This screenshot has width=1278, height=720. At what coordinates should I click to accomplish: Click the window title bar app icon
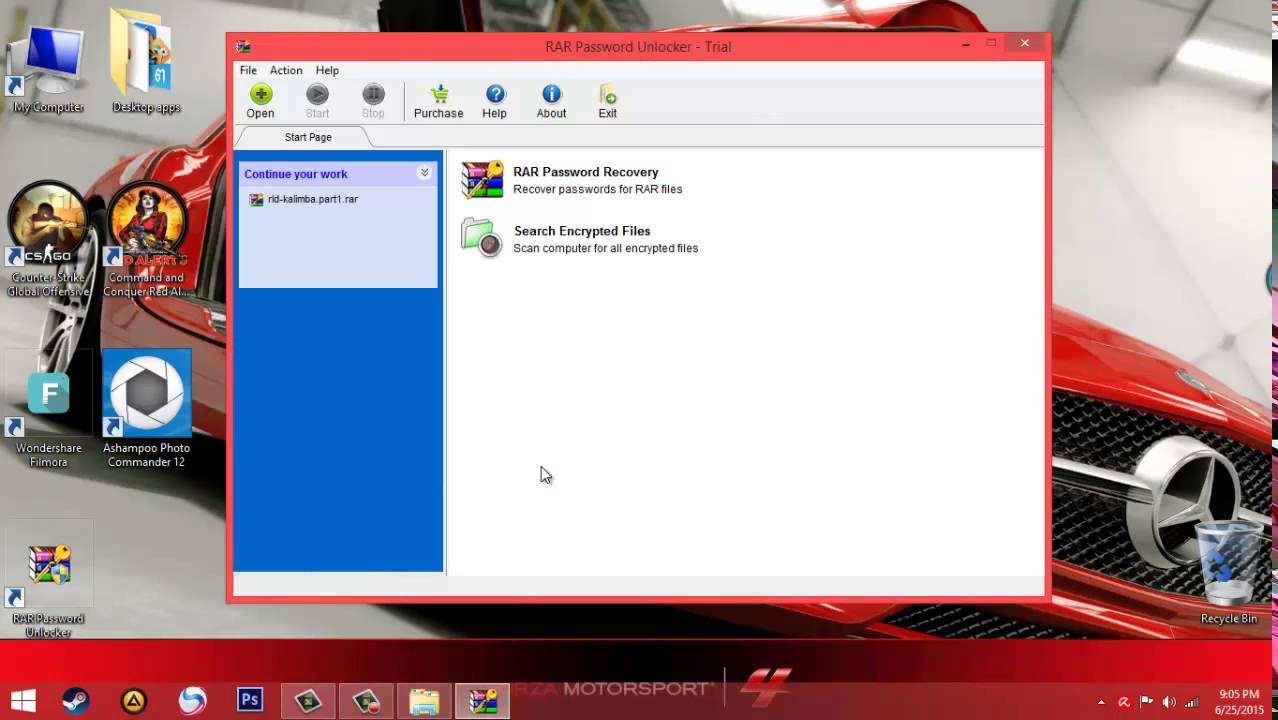click(x=243, y=46)
